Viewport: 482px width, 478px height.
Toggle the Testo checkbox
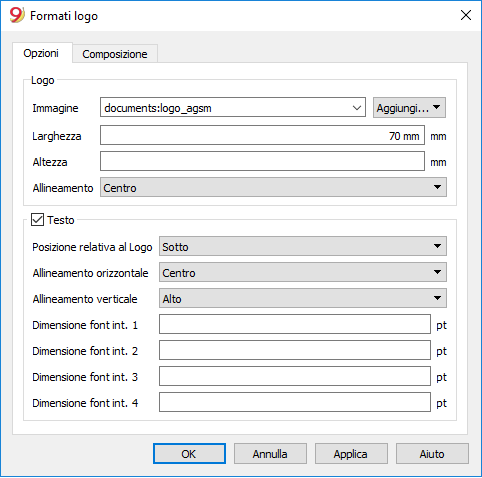pyautogui.click(x=37, y=220)
